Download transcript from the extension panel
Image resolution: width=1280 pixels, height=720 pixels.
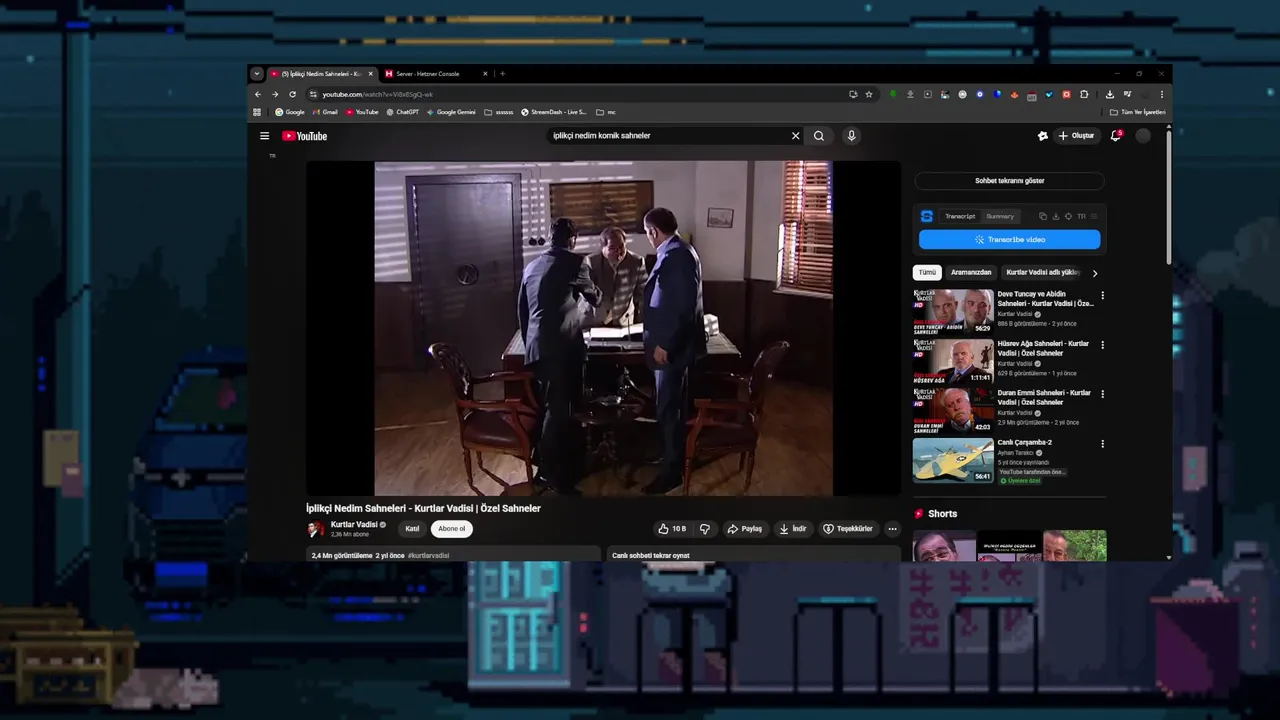1056,216
